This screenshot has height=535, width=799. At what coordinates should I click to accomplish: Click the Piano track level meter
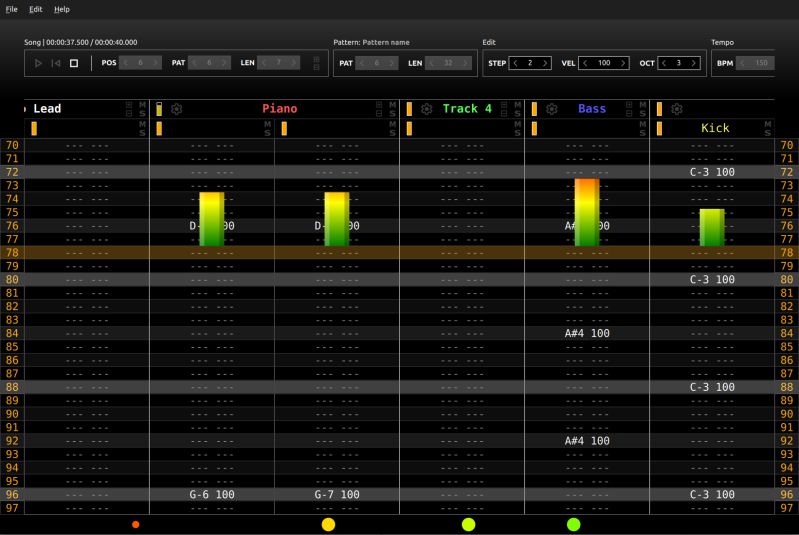159,109
